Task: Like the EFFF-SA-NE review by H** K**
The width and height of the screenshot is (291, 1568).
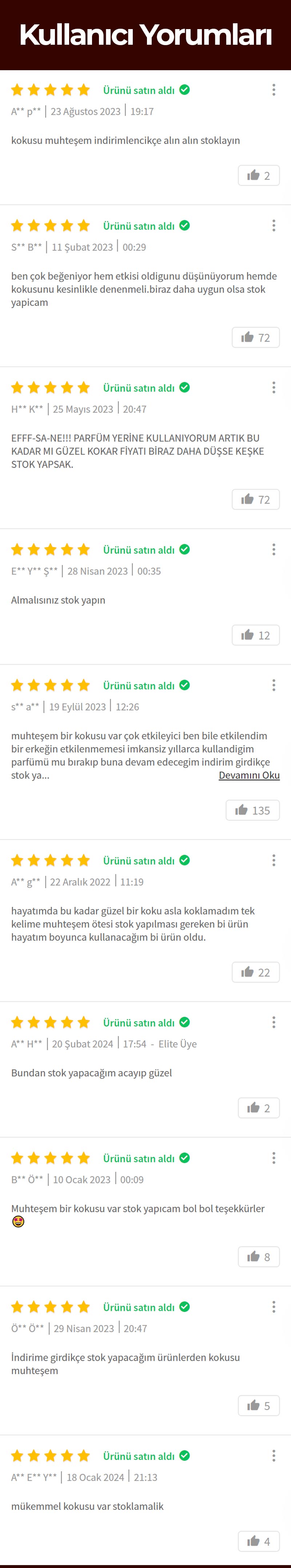Action: tap(256, 499)
